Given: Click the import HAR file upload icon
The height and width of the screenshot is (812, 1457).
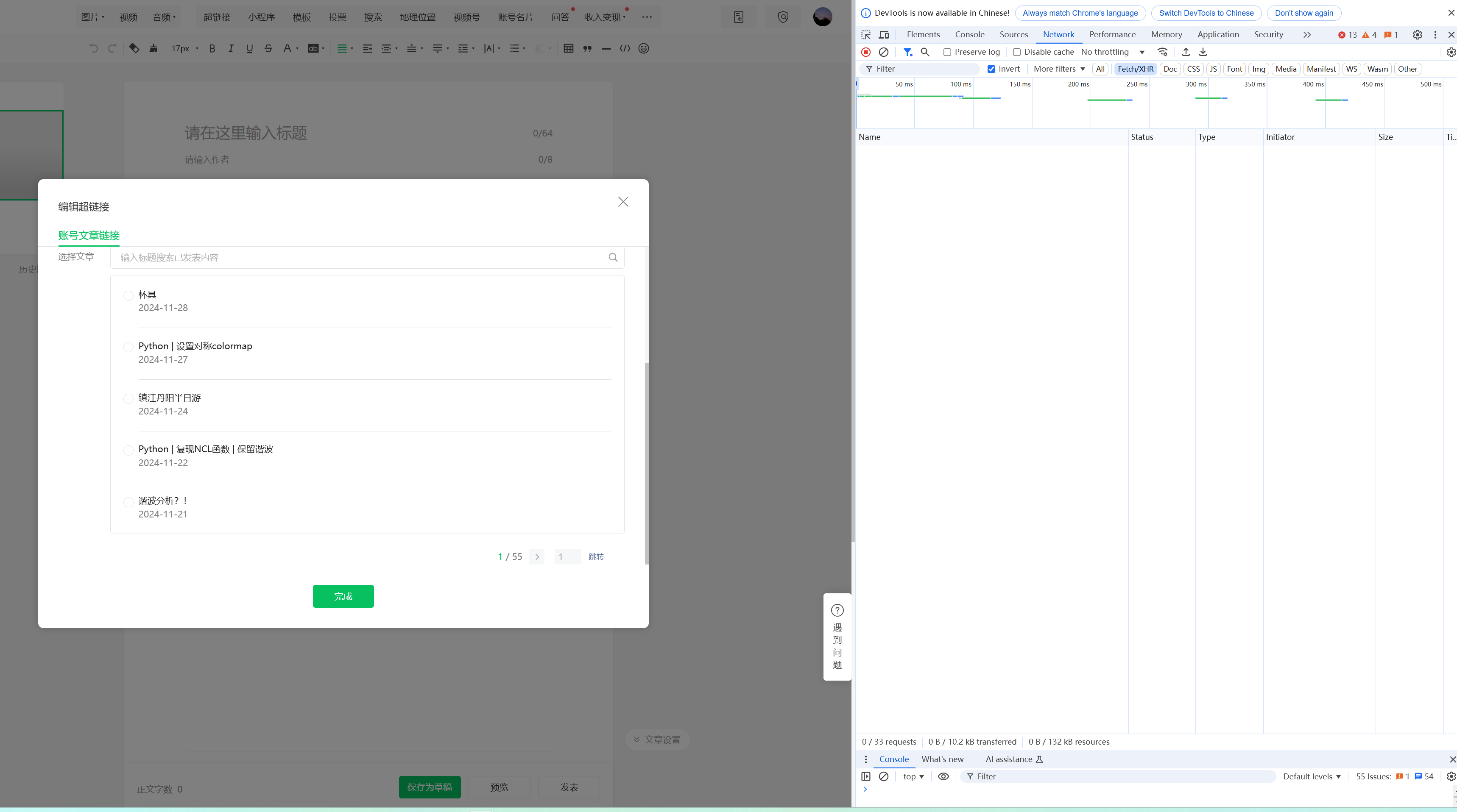Looking at the screenshot, I should pyautogui.click(x=1186, y=52).
